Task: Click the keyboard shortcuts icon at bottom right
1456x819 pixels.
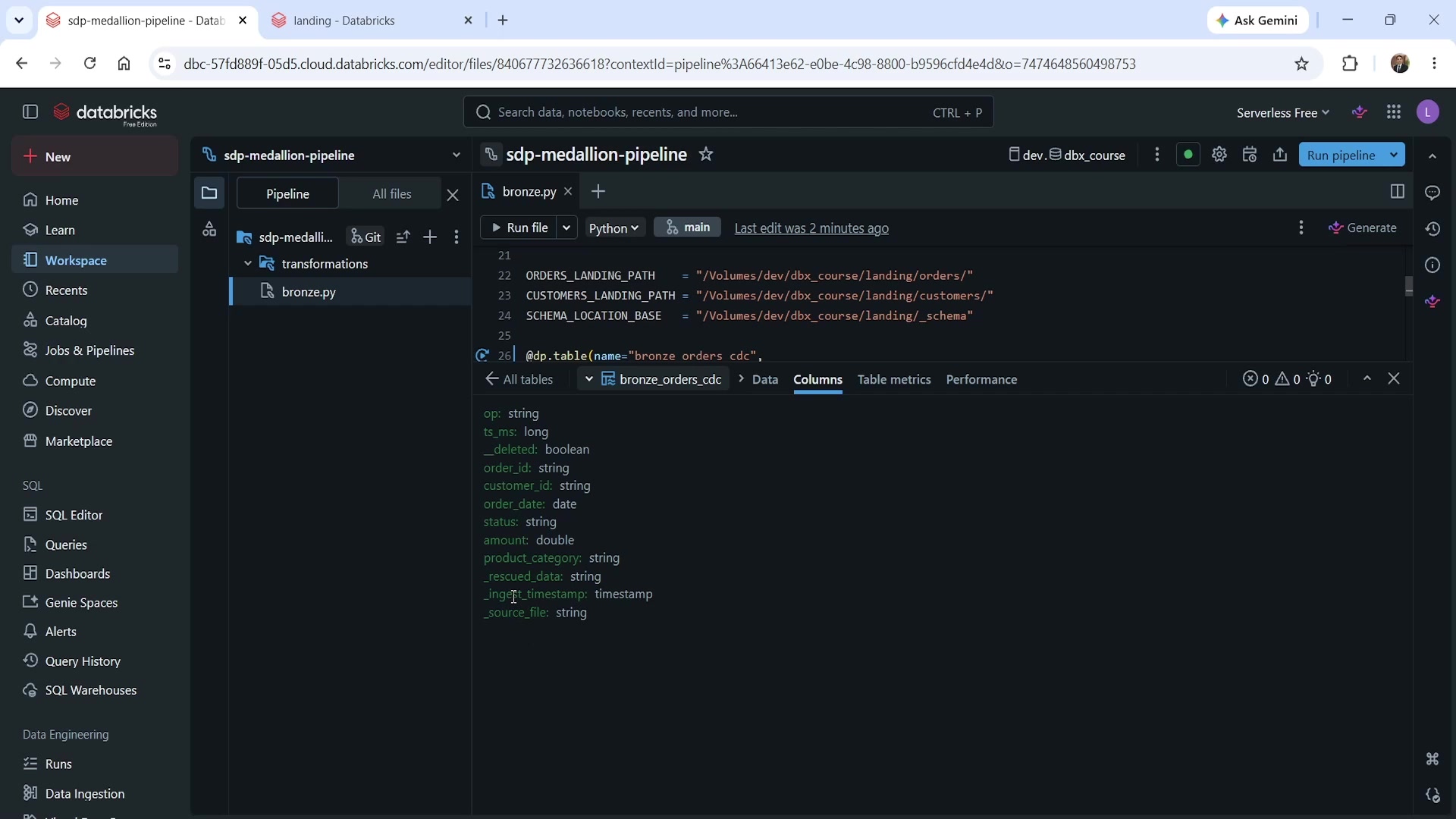Action: (1432, 759)
